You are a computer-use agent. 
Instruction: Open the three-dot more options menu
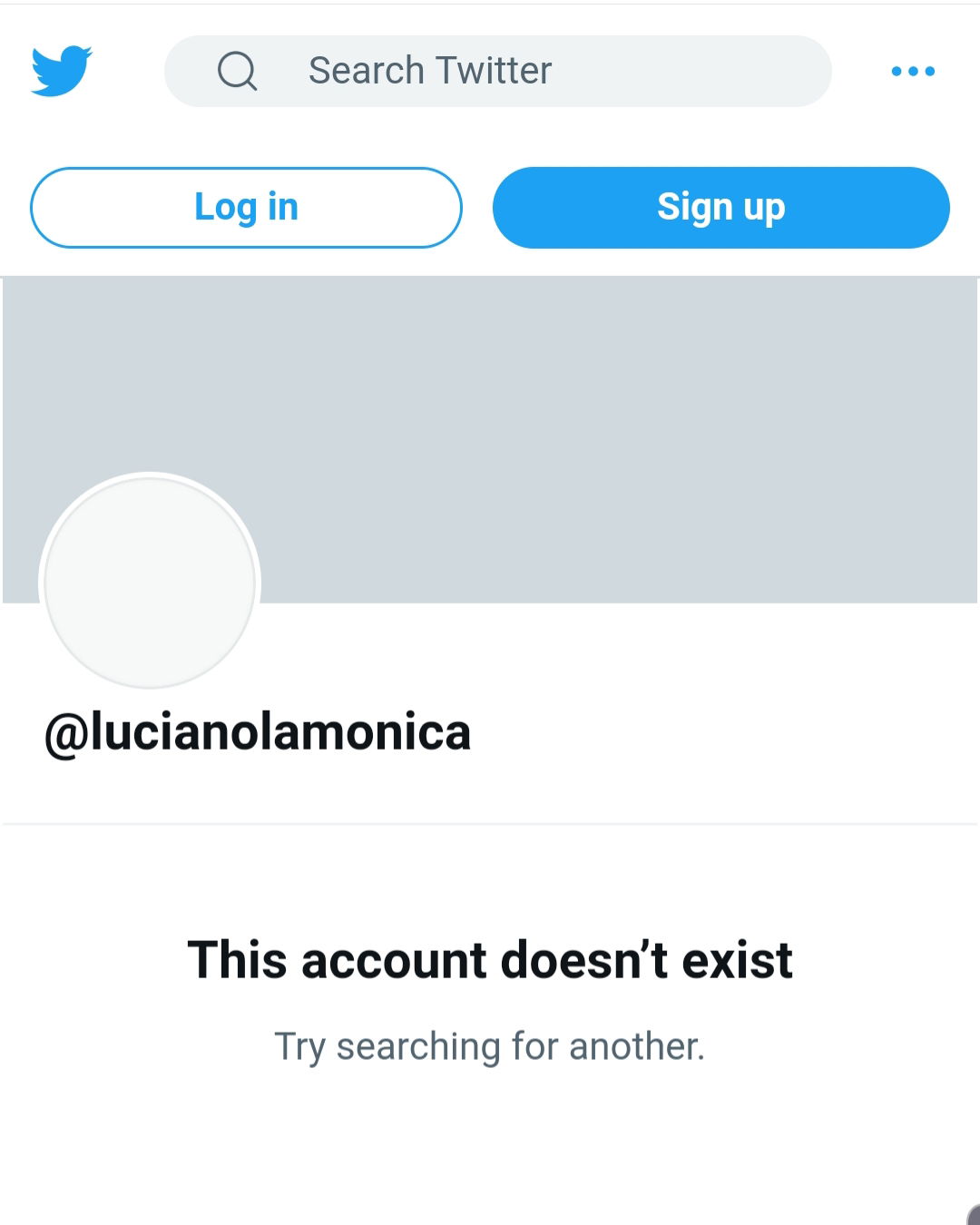tap(913, 71)
